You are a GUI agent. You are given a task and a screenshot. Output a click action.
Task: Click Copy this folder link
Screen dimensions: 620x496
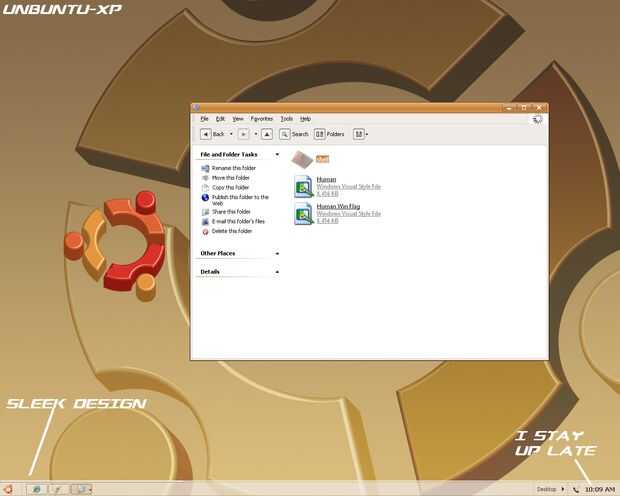[231, 187]
